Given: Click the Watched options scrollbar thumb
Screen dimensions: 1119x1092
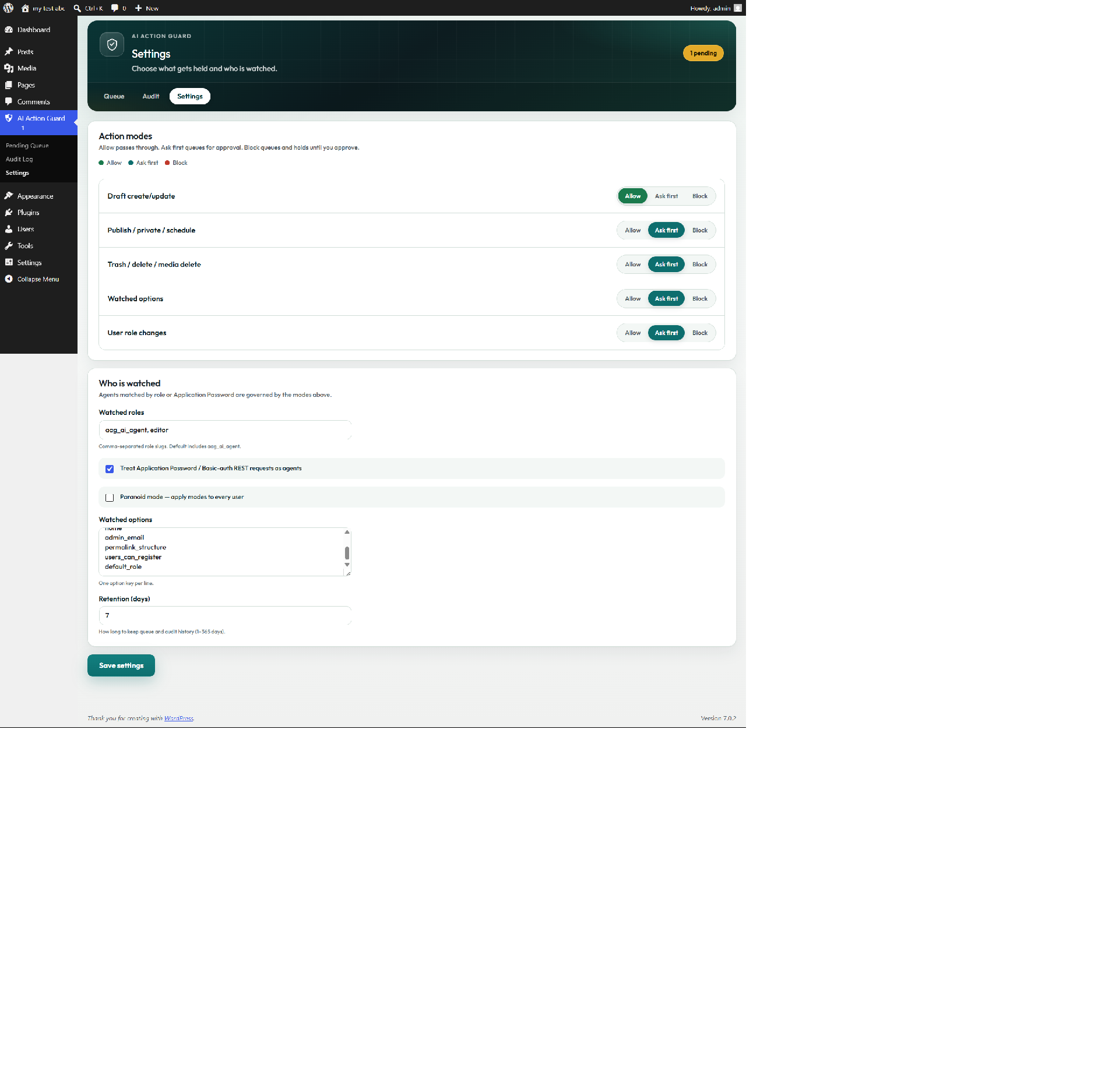Looking at the screenshot, I should coord(347,552).
